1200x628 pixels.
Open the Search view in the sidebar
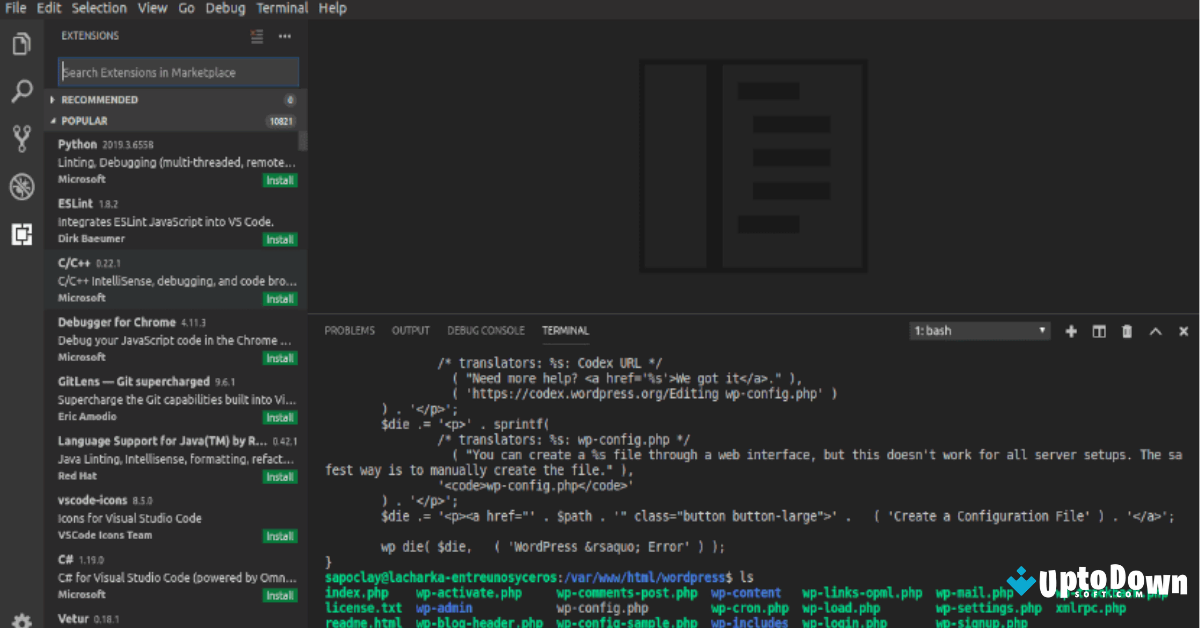(22, 90)
